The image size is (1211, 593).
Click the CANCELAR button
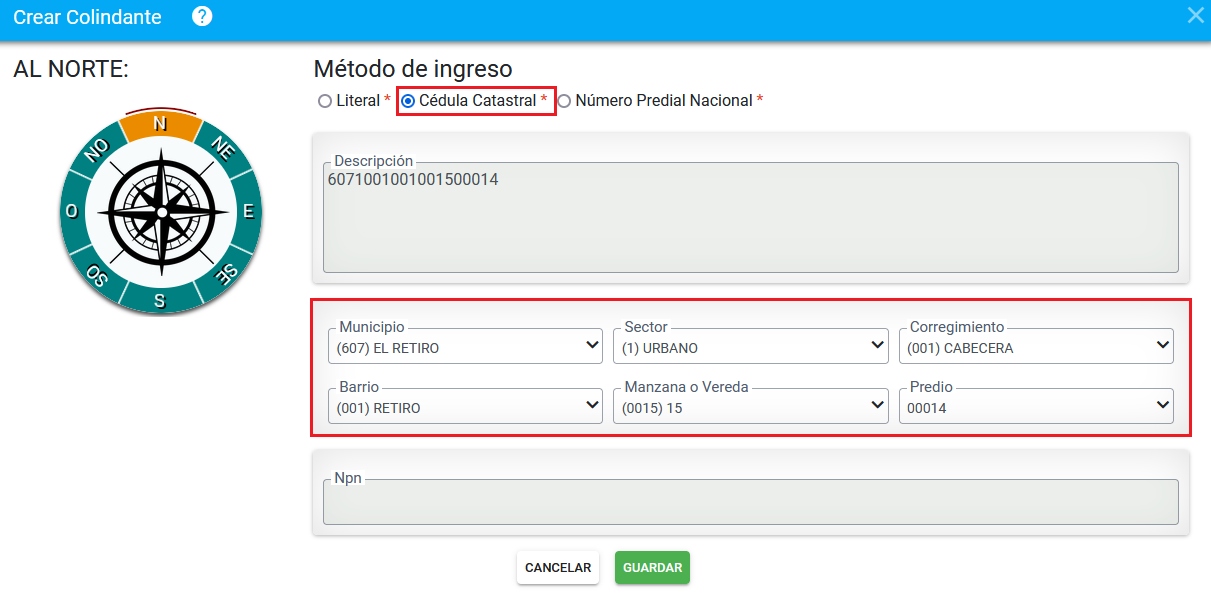[558, 567]
